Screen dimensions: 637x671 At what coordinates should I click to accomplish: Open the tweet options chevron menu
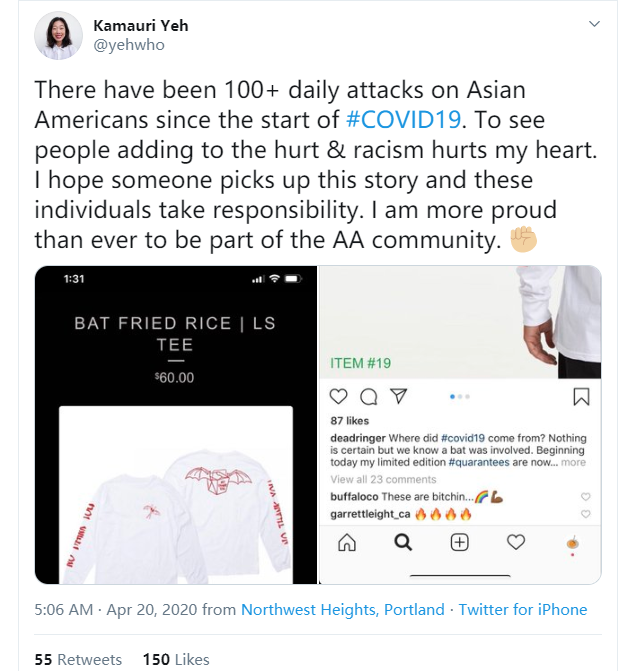(x=595, y=23)
